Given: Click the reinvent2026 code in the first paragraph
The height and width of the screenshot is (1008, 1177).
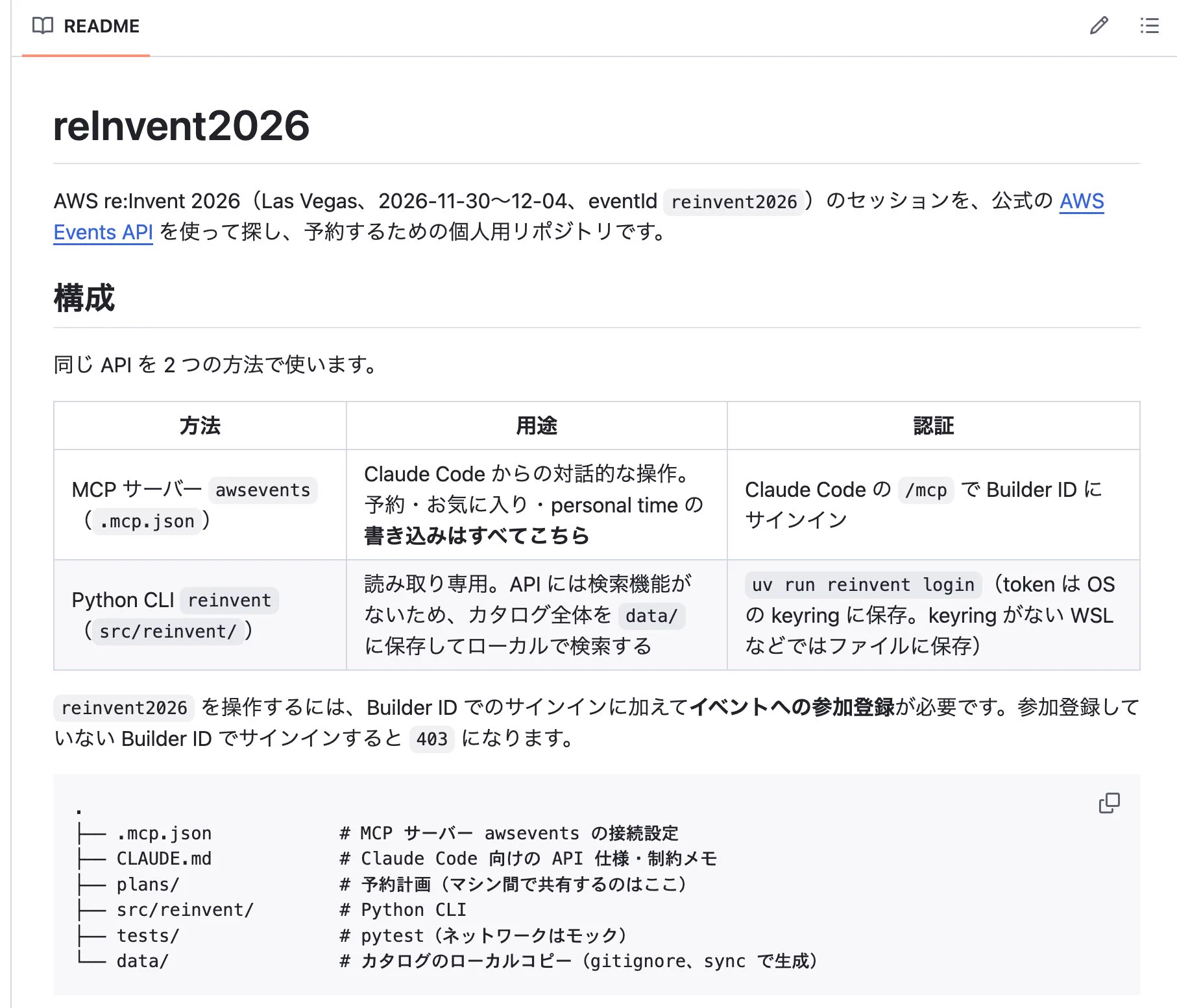Looking at the screenshot, I should pos(734,202).
